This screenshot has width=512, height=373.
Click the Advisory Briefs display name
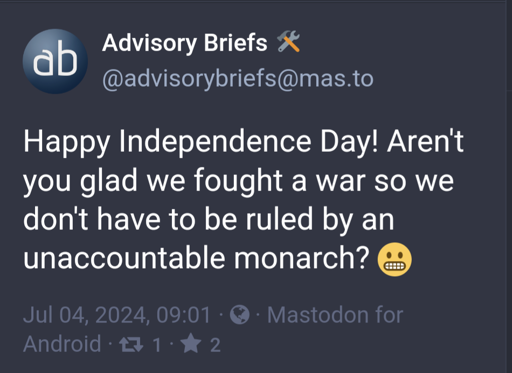point(185,43)
